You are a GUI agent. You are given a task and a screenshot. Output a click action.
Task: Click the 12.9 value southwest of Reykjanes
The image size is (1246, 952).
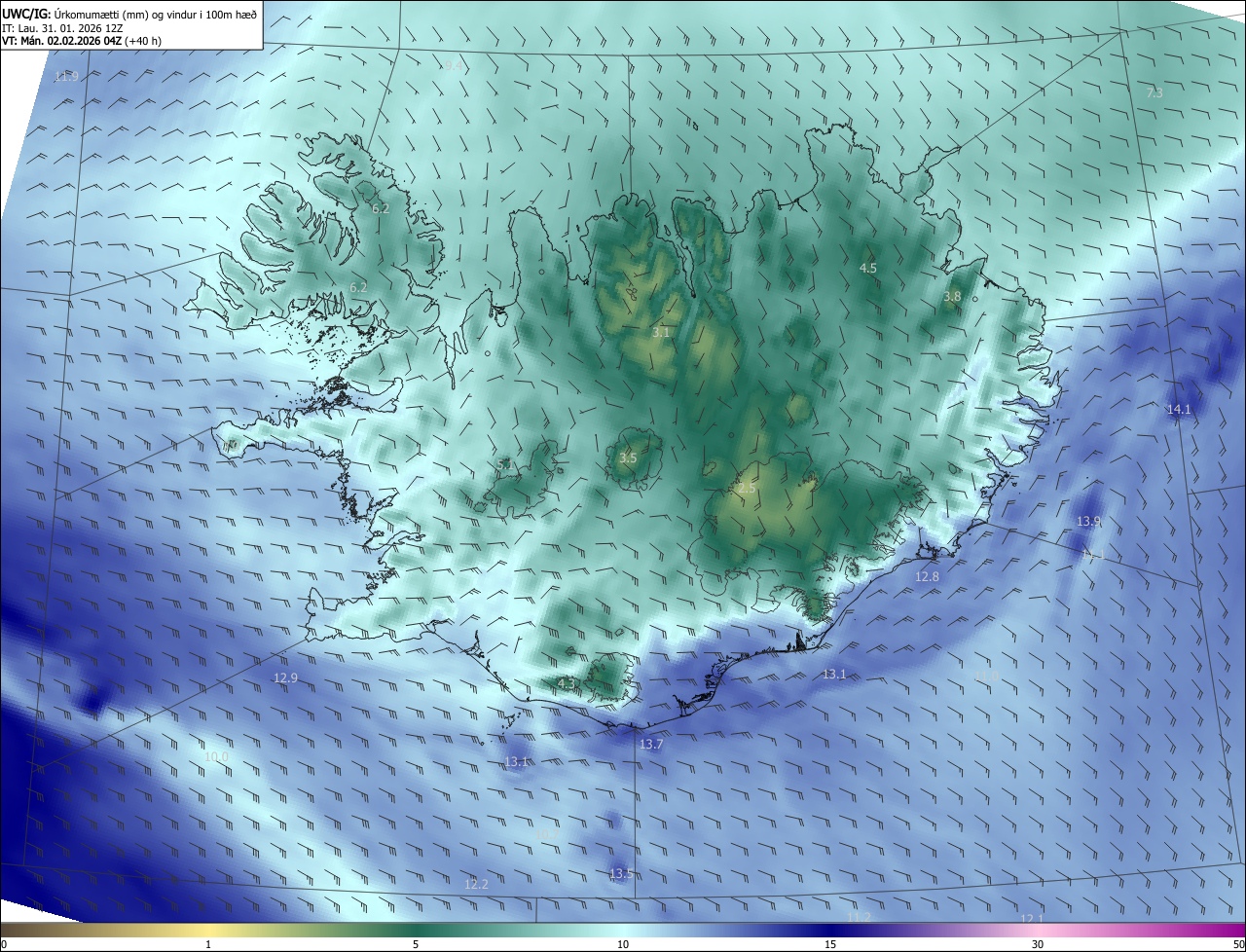tap(285, 677)
